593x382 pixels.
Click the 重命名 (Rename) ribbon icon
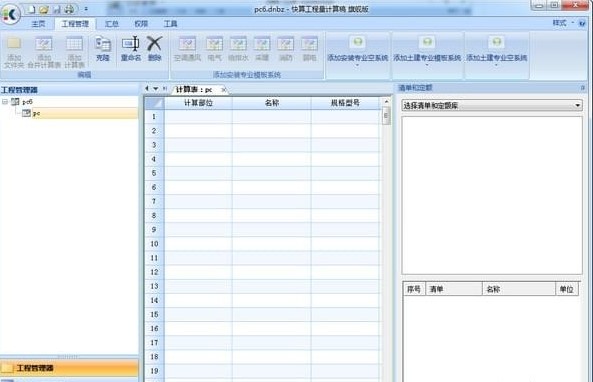tap(130, 48)
